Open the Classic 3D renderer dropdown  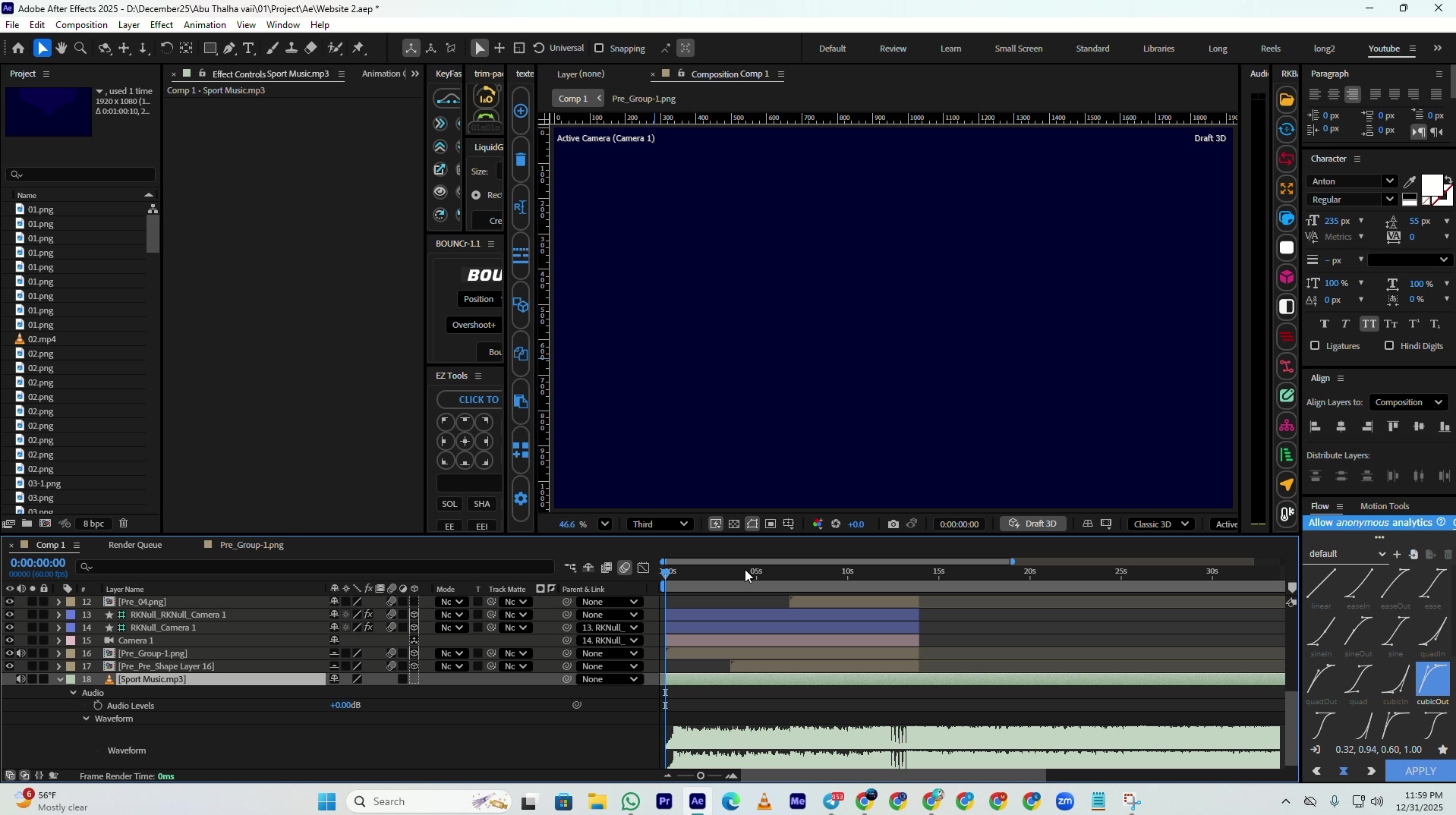pos(1161,524)
